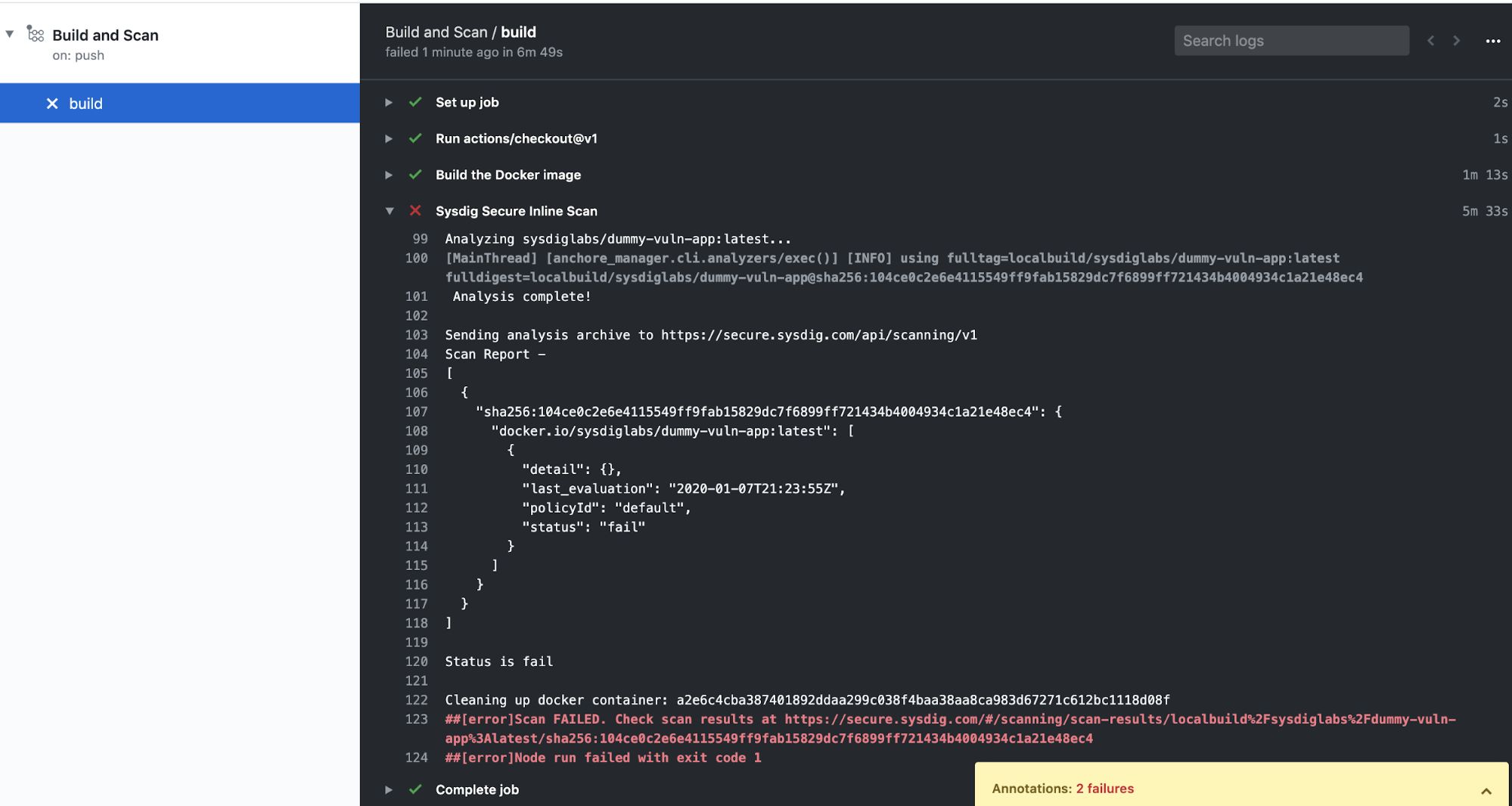This screenshot has width=1512, height=806.
Task: Click the 'Scan Report –' log line
Action: (x=495, y=354)
